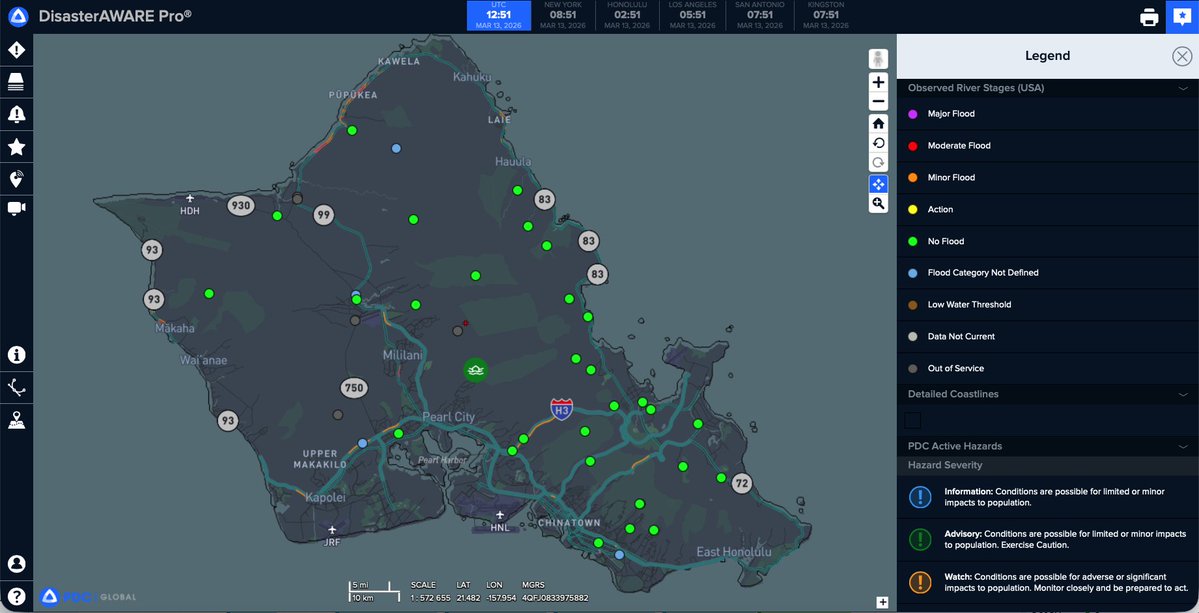Click the Minor Flood orange swatch
Viewport: 1199px width, 613px height.
912,178
